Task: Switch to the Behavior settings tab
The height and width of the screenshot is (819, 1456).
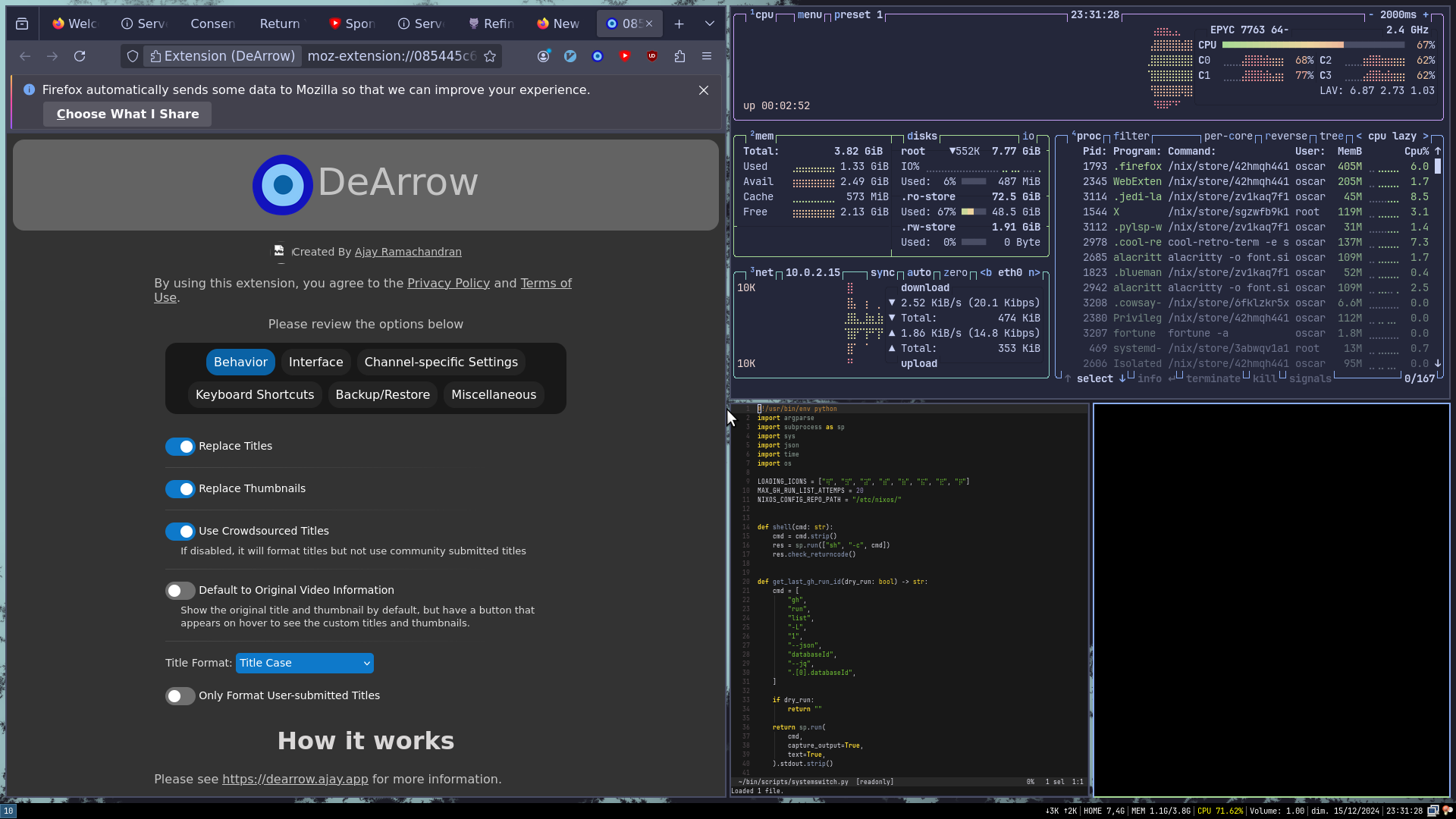Action: tap(240, 362)
